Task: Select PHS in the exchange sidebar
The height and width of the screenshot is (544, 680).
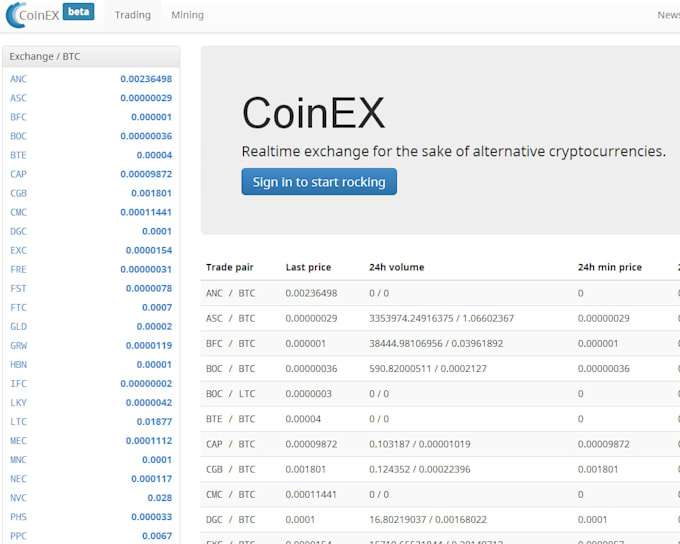Action: (19, 517)
